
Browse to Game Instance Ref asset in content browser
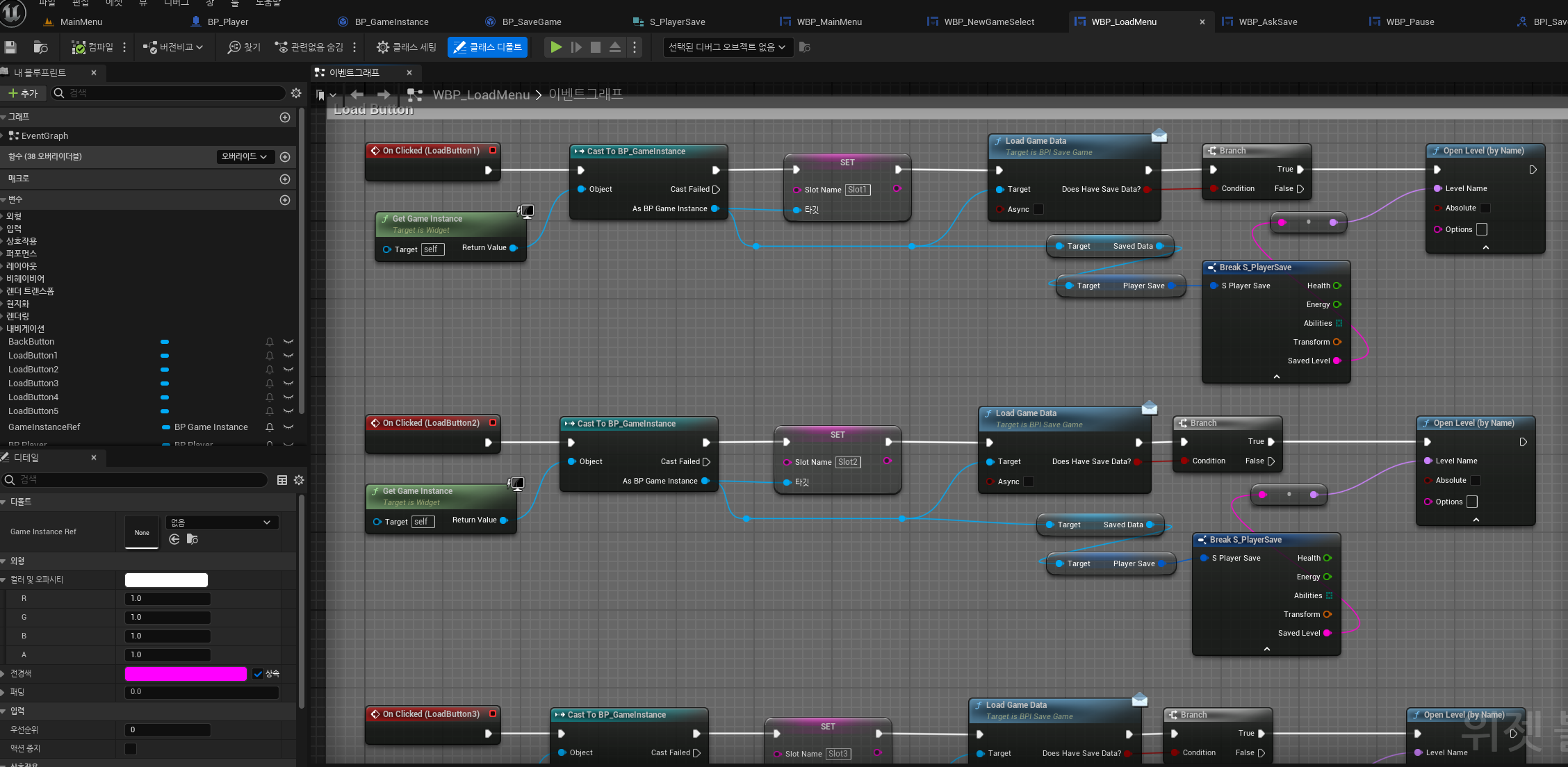point(193,539)
